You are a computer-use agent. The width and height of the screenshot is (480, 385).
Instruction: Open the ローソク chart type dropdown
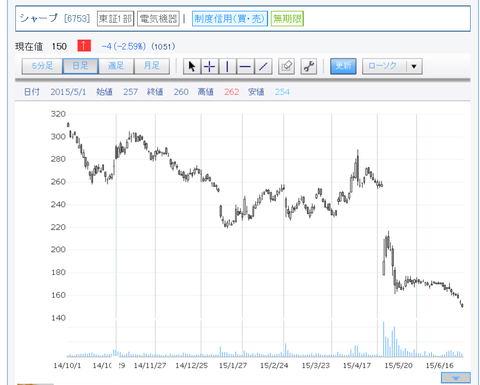[x=392, y=66]
